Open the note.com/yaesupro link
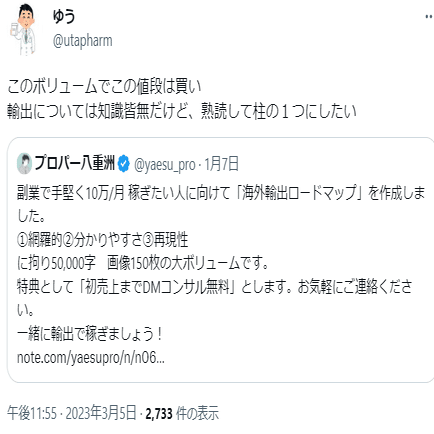 (91, 357)
